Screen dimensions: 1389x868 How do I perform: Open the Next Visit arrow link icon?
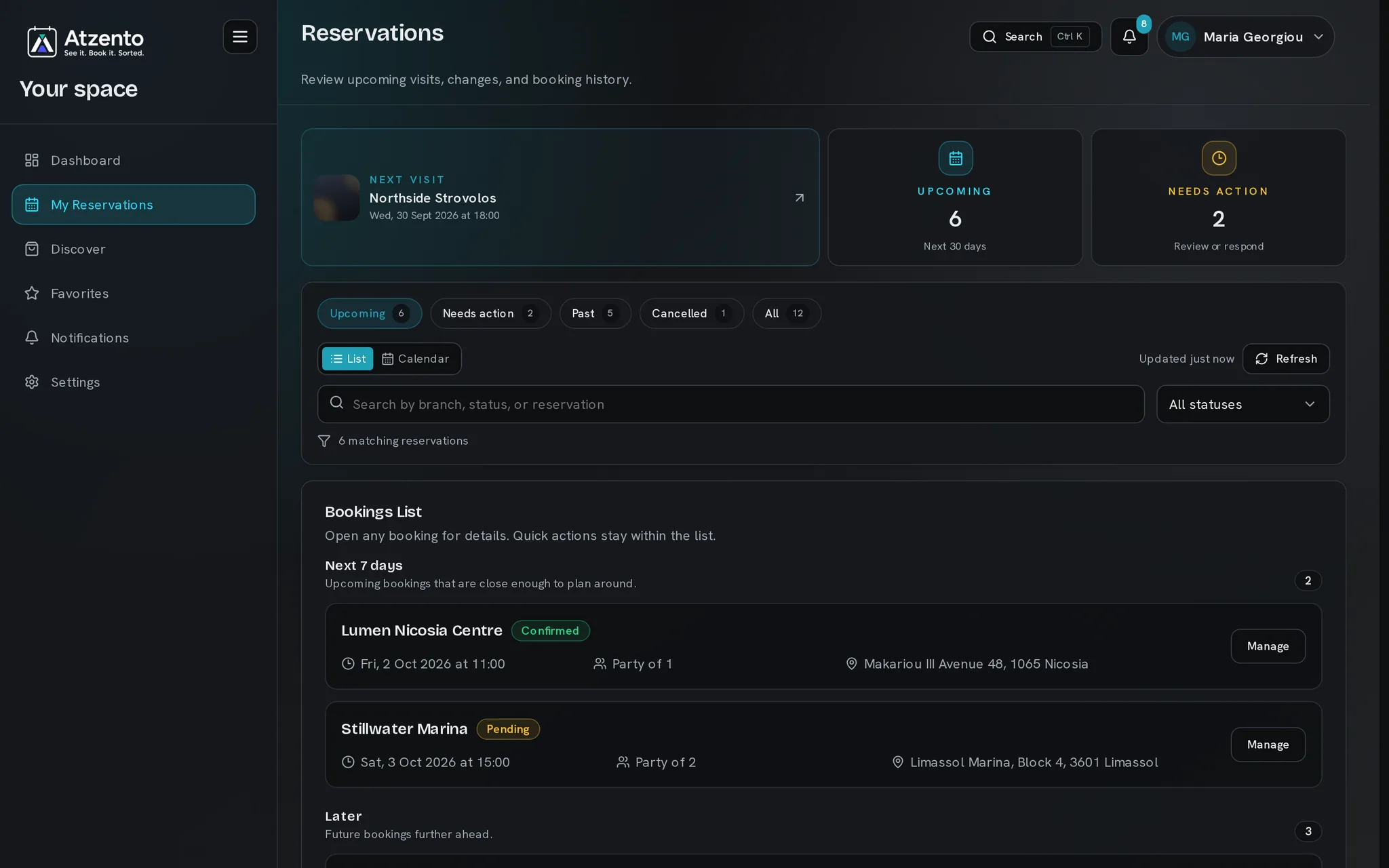click(x=800, y=198)
